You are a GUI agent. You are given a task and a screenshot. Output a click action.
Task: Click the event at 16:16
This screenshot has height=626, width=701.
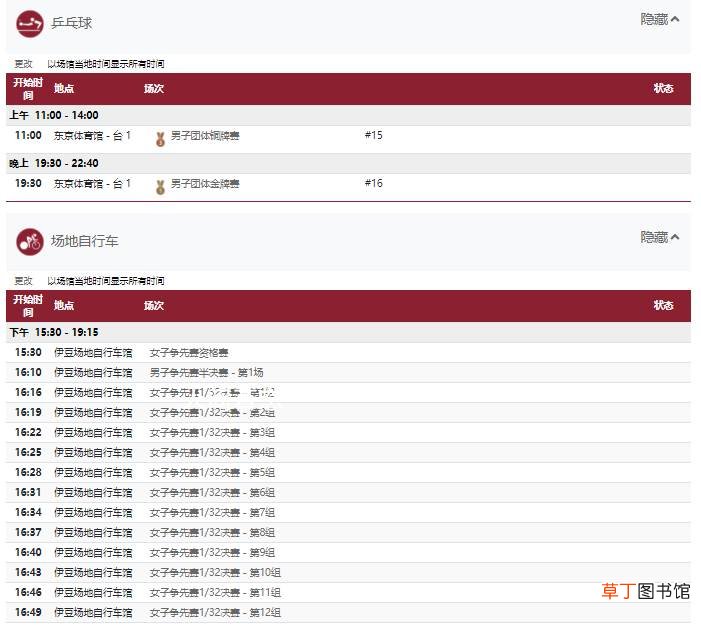tap(212, 393)
